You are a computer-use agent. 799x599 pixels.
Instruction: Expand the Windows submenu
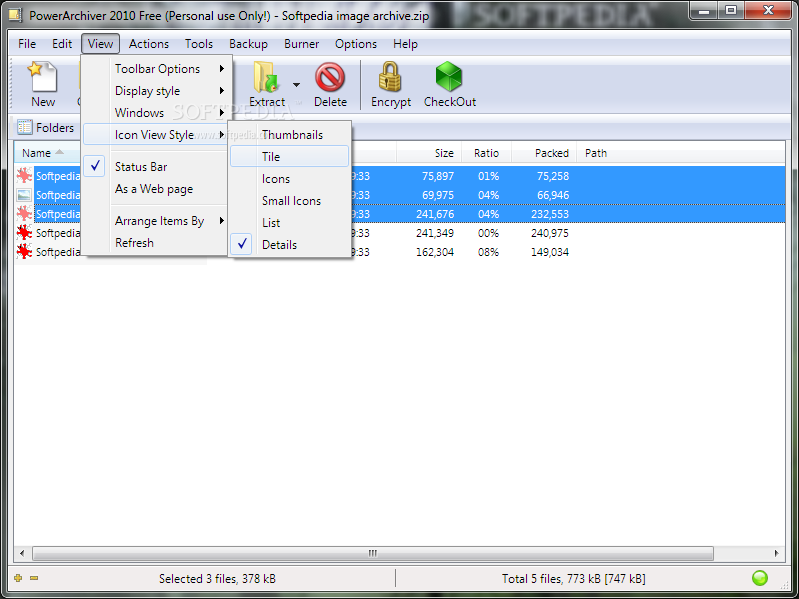pos(156,113)
